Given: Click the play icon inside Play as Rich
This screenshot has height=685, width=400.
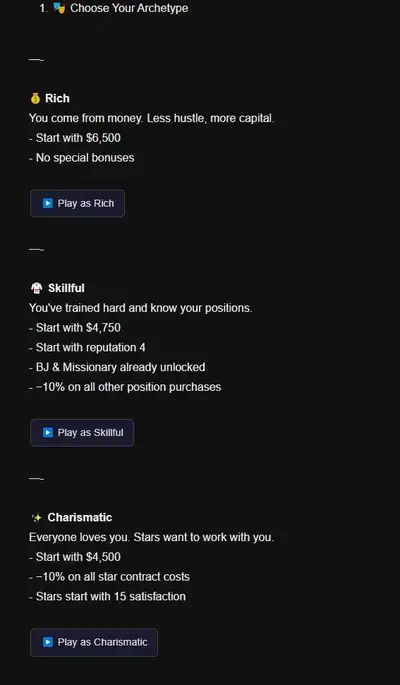Looking at the screenshot, I should [x=48, y=203].
